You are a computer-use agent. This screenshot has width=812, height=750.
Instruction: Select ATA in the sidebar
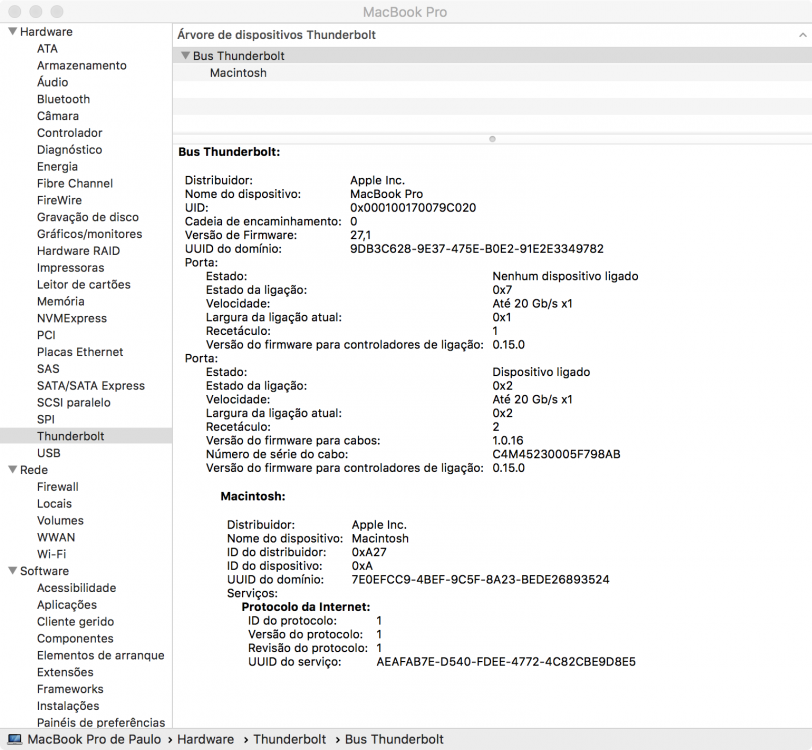click(47, 48)
